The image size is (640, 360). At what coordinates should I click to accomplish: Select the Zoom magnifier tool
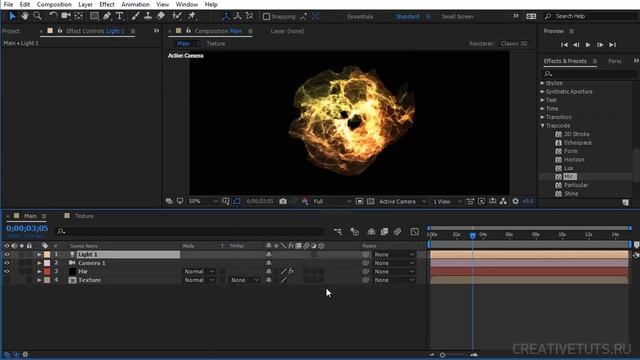click(x=37, y=16)
